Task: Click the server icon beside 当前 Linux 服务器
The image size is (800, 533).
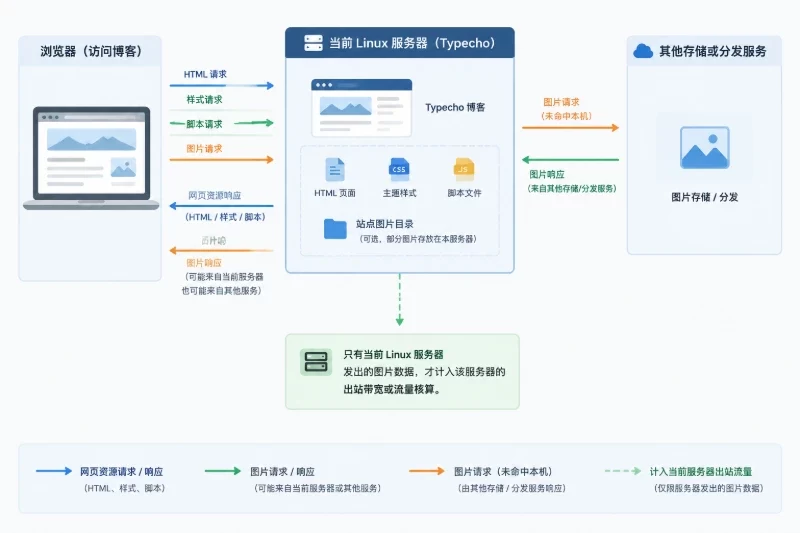Action: [x=313, y=43]
